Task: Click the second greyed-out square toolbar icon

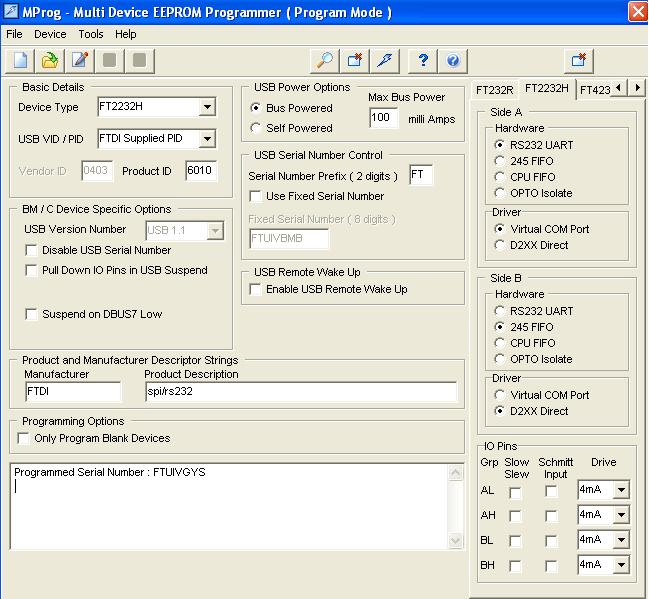Action: coord(139,60)
